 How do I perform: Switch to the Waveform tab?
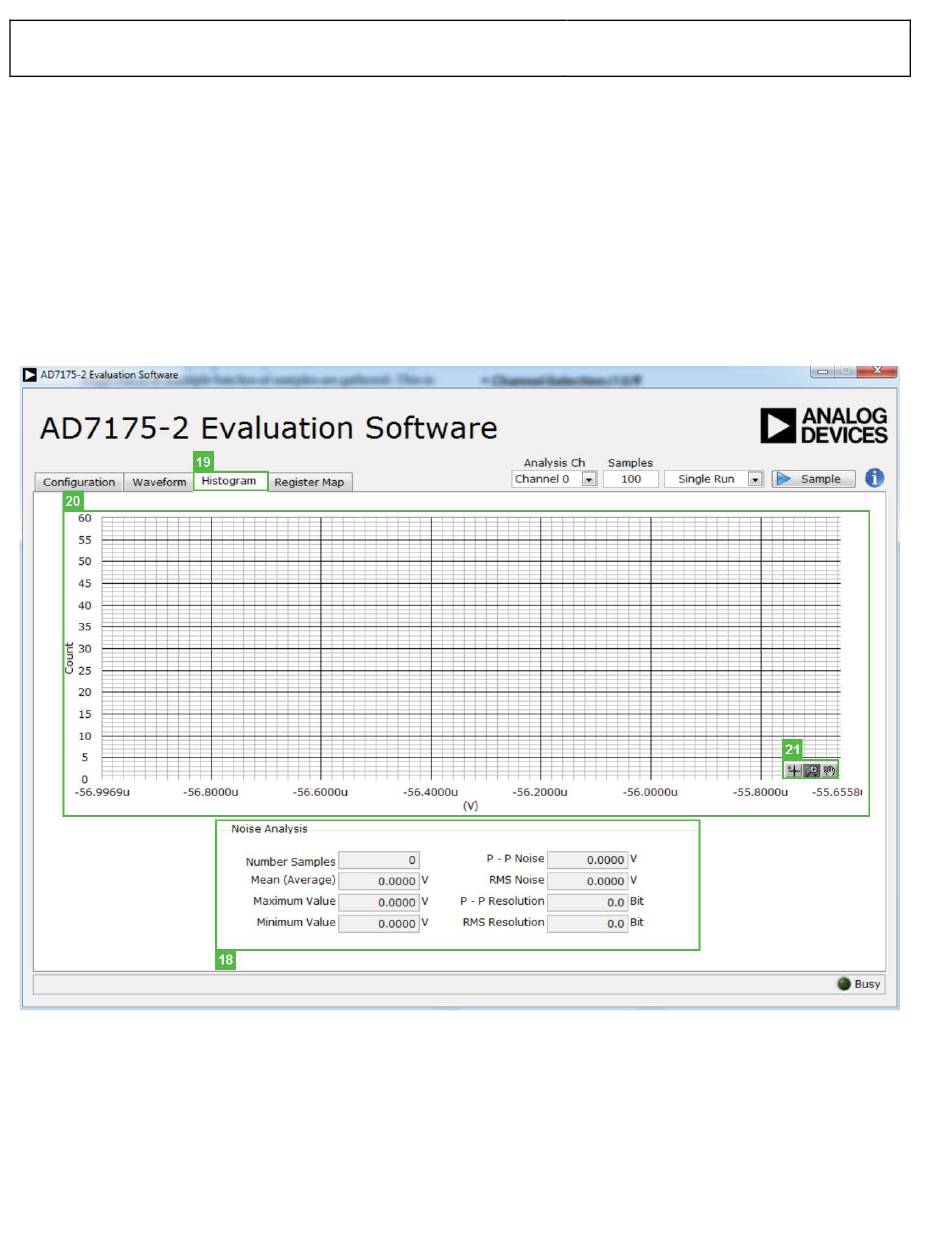pos(159,482)
